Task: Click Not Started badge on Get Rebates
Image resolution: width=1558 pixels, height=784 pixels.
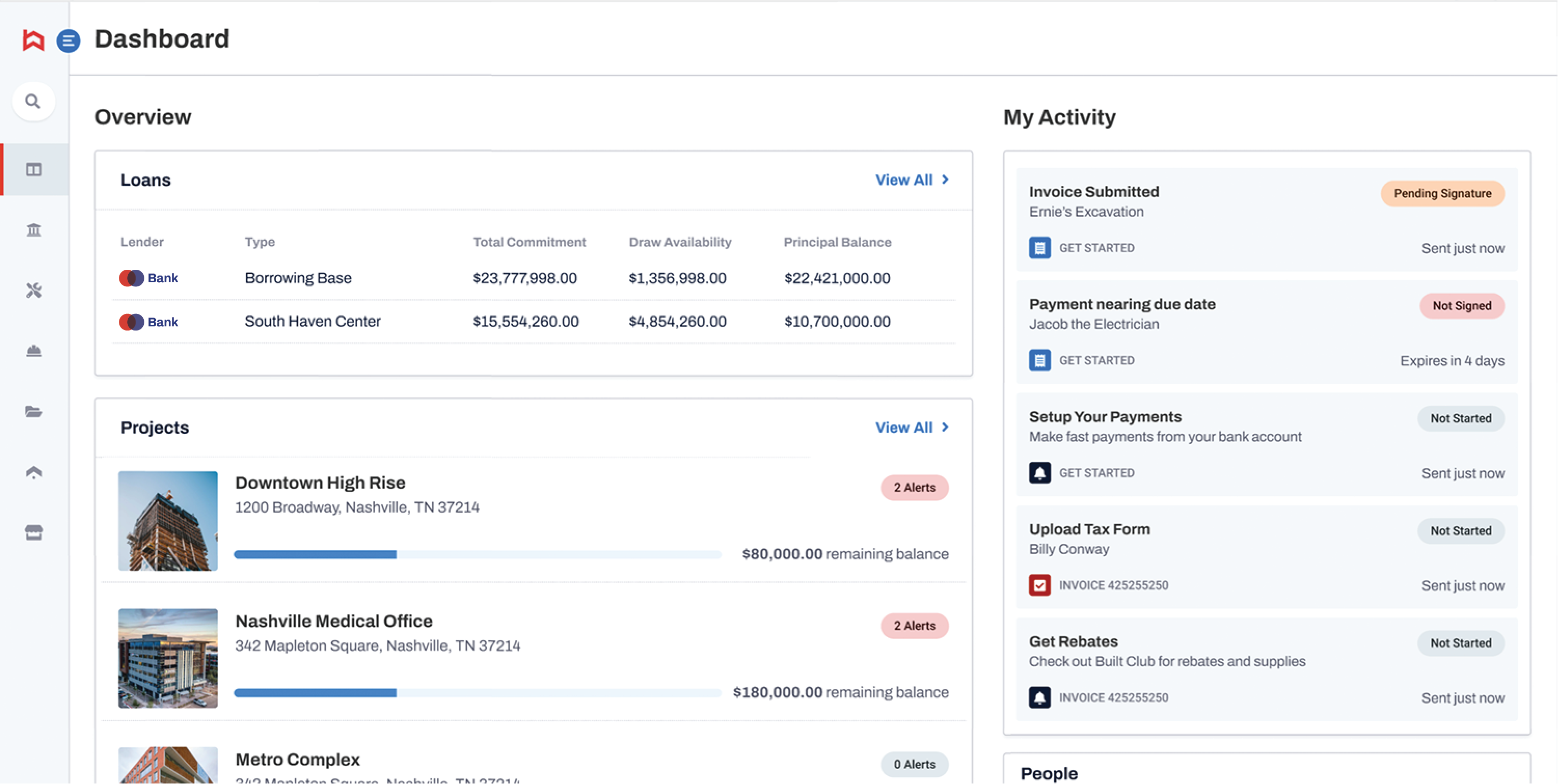Action: 1460,643
